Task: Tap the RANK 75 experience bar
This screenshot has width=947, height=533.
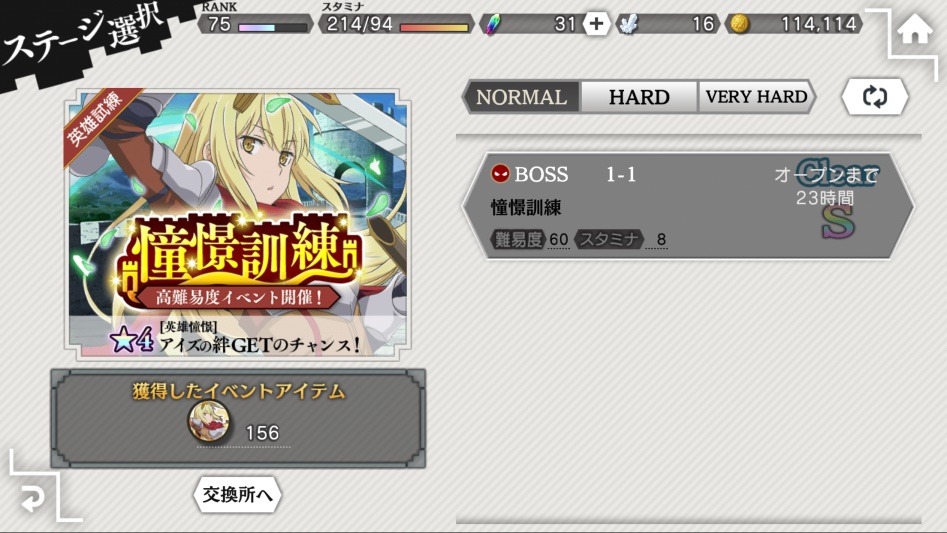Action: point(273,27)
